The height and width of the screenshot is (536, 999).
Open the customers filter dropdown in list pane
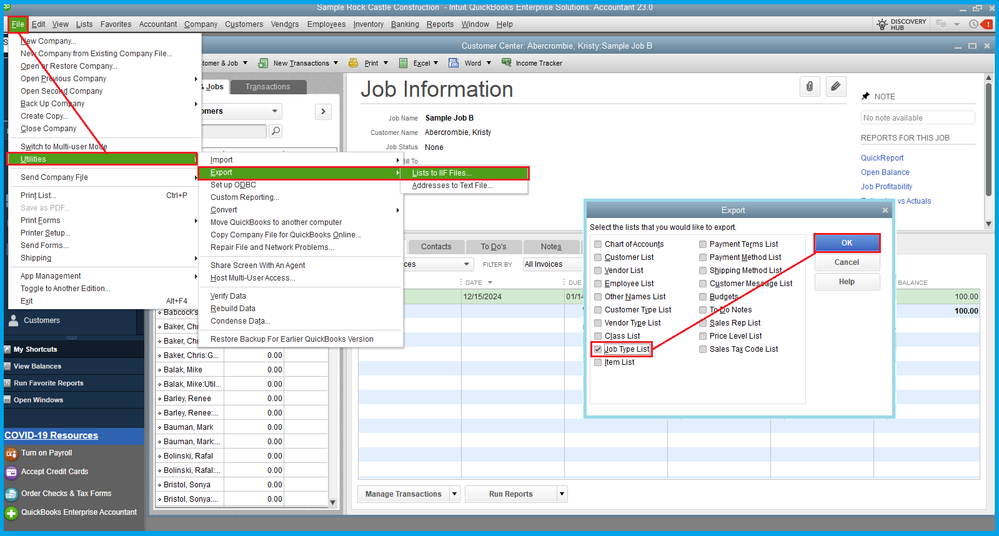(275, 112)
